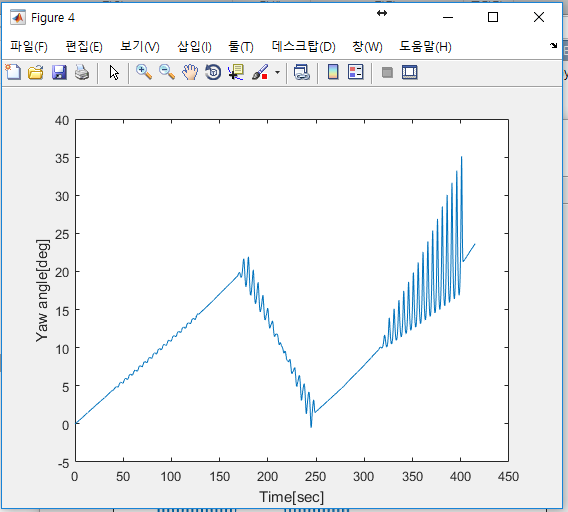Image resolution: width=568 pixels, height=512 pixels.
Task: Click the Time[sec] axis label
Action: click(291, 497)
